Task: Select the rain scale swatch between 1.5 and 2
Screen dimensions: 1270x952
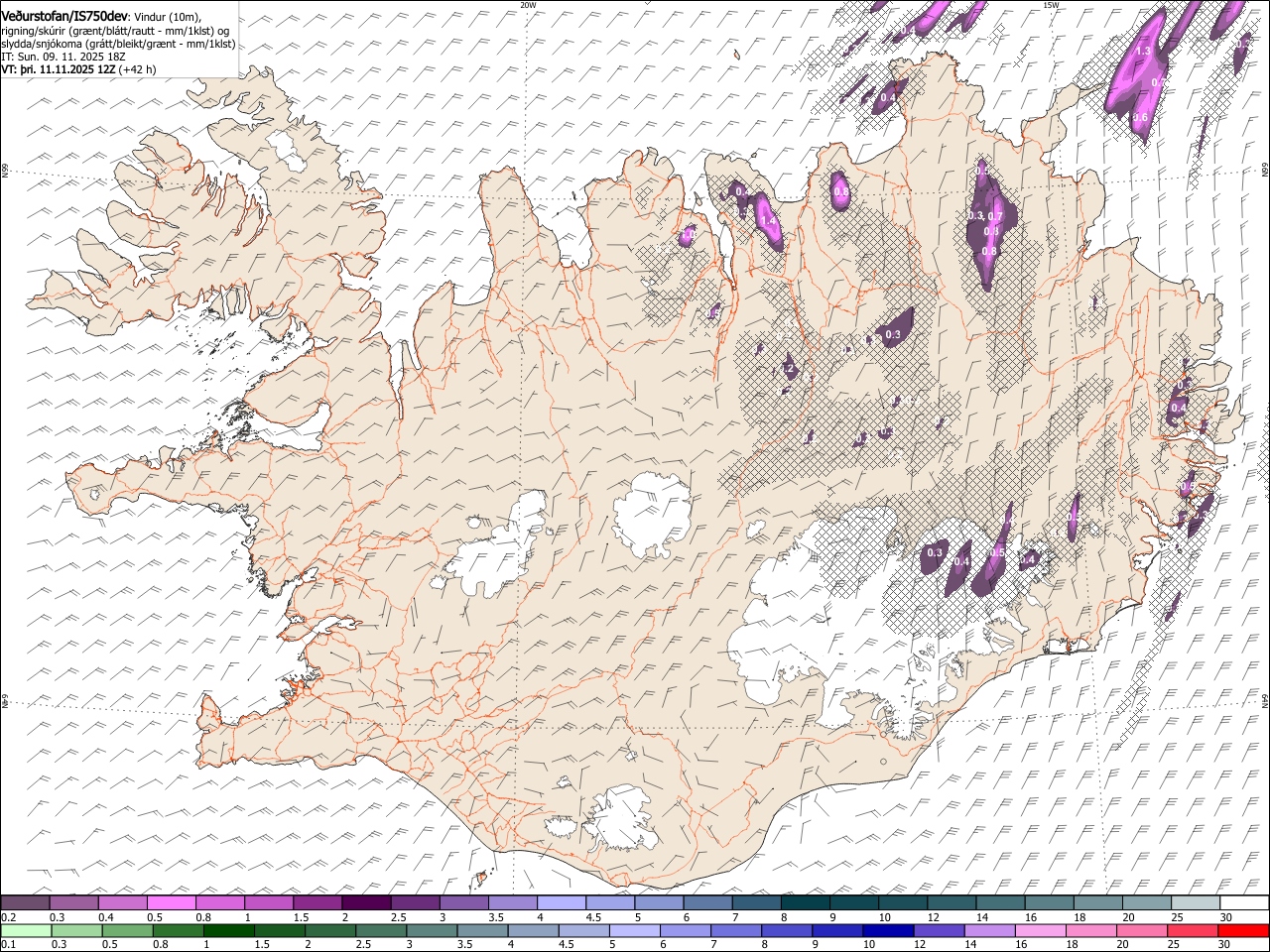Action: tap(279, 930)
